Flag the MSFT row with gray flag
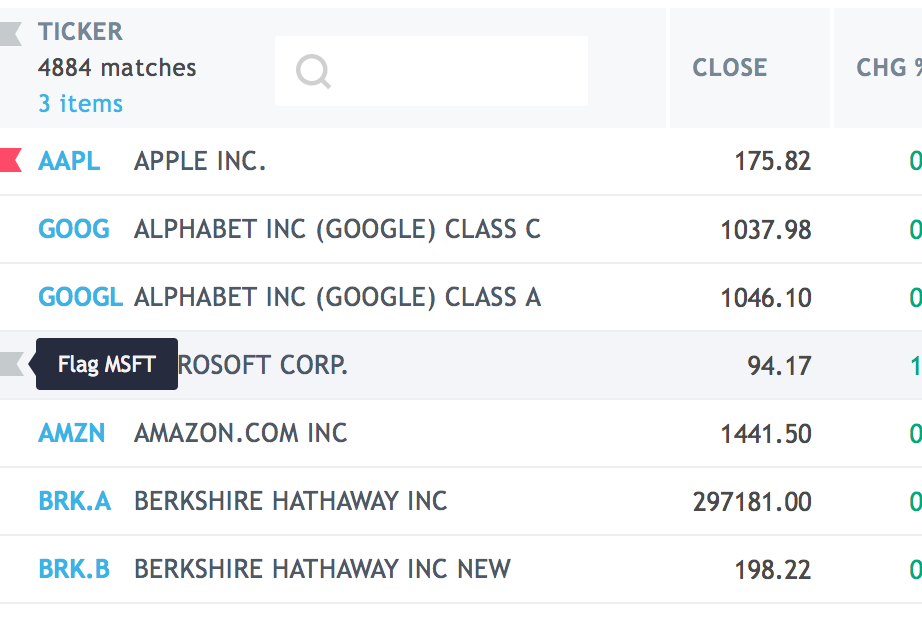Viewport: 922px width, 622px height. coord(11,364)
